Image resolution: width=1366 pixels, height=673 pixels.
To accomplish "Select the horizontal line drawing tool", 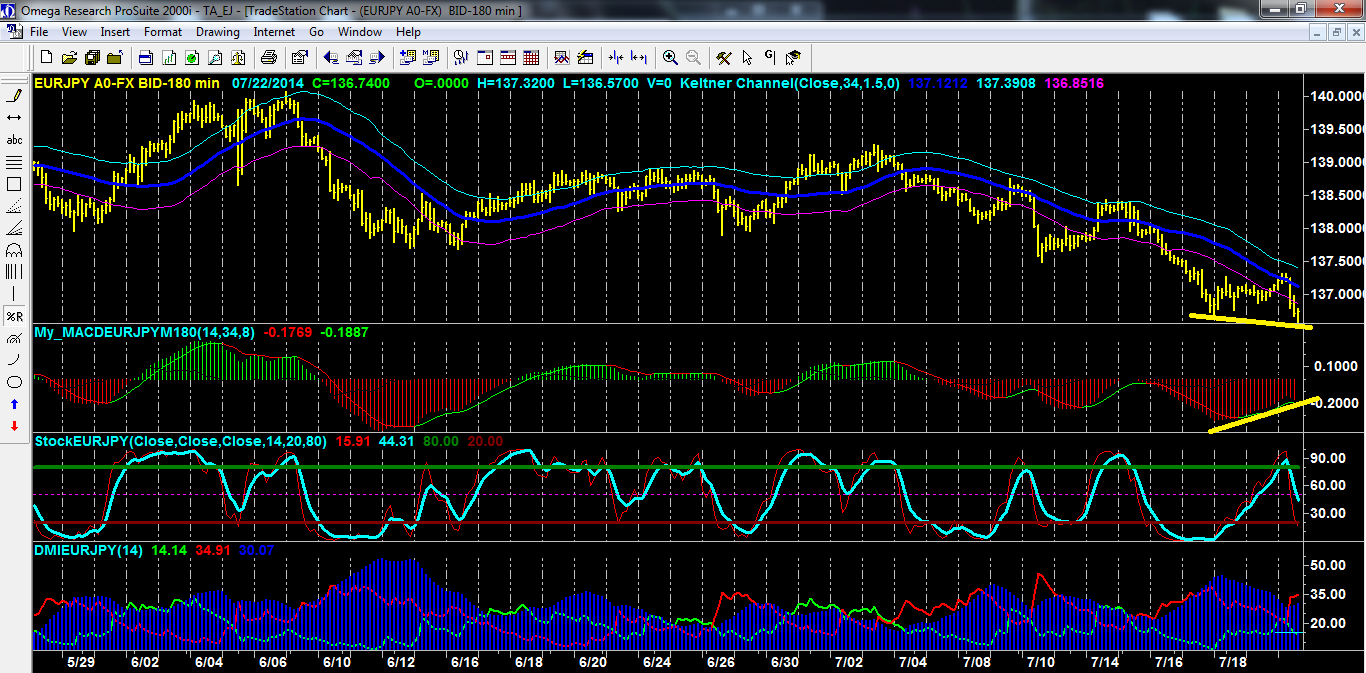I will click(14, 118).
